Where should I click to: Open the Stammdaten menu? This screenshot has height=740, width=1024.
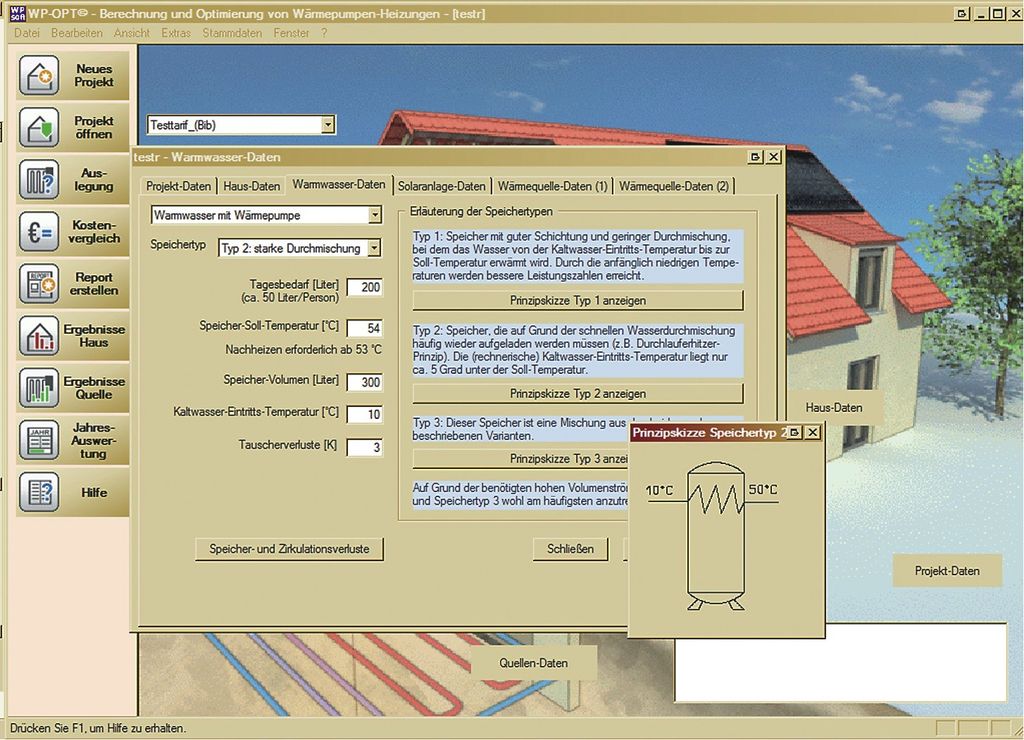click(232, 33)
